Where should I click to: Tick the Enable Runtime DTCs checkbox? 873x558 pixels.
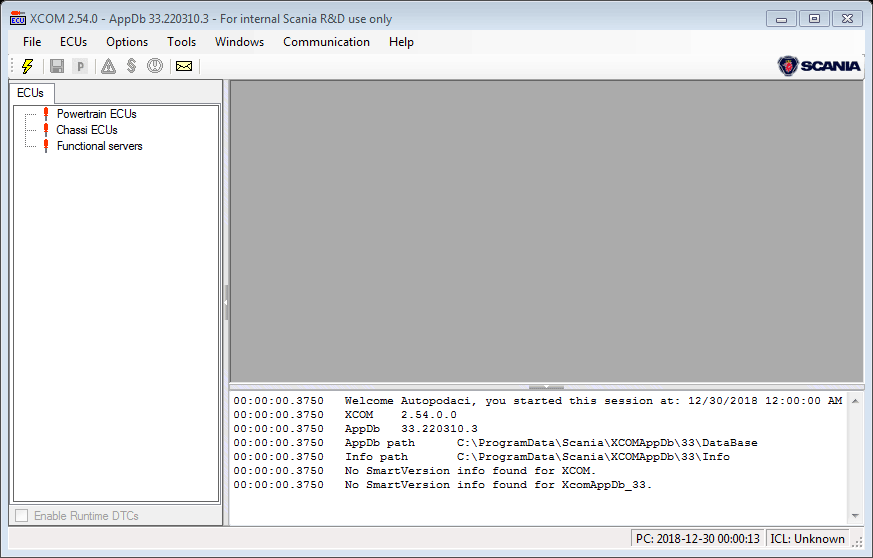(x=22, y=516)
